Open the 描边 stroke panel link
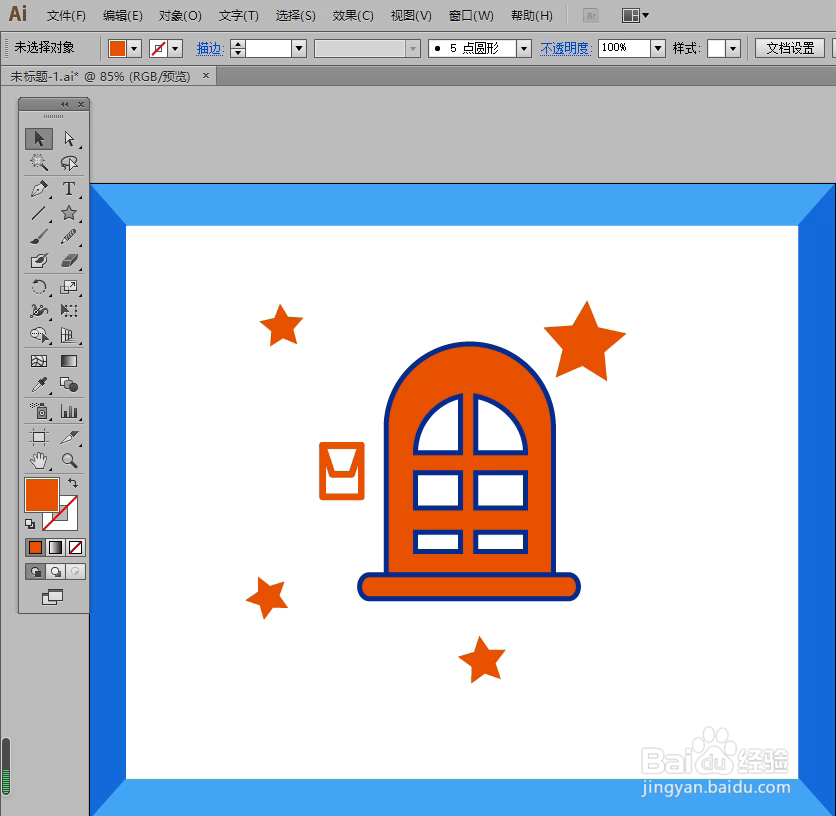 pyautogui.click(x=210, y=49)
